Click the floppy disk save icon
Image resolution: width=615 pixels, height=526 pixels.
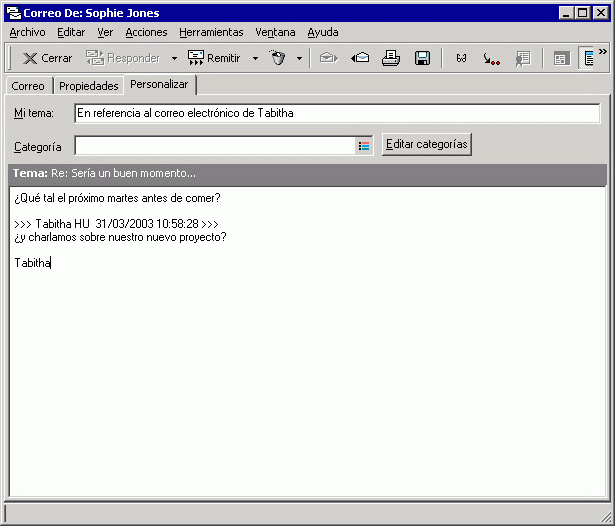point(422,58)
